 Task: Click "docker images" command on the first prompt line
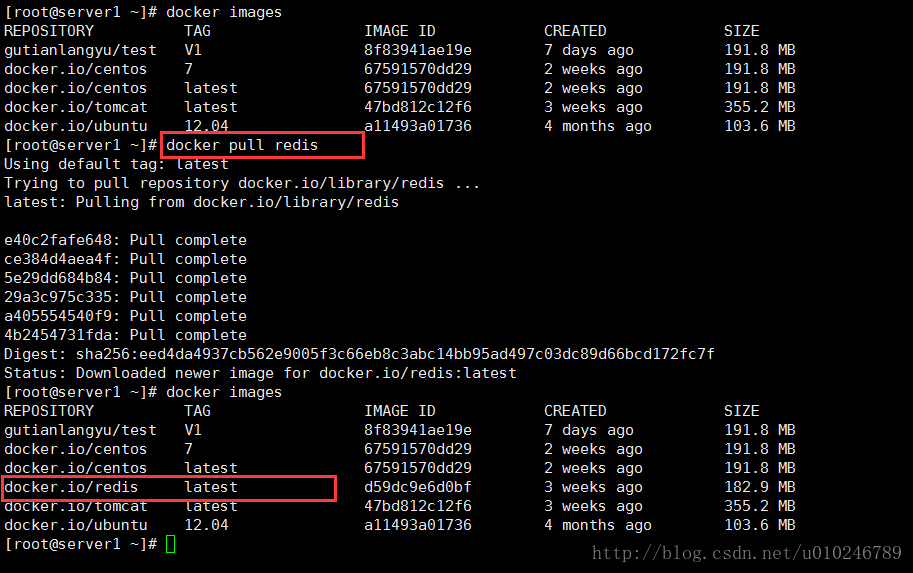click(x=224, y=12)
